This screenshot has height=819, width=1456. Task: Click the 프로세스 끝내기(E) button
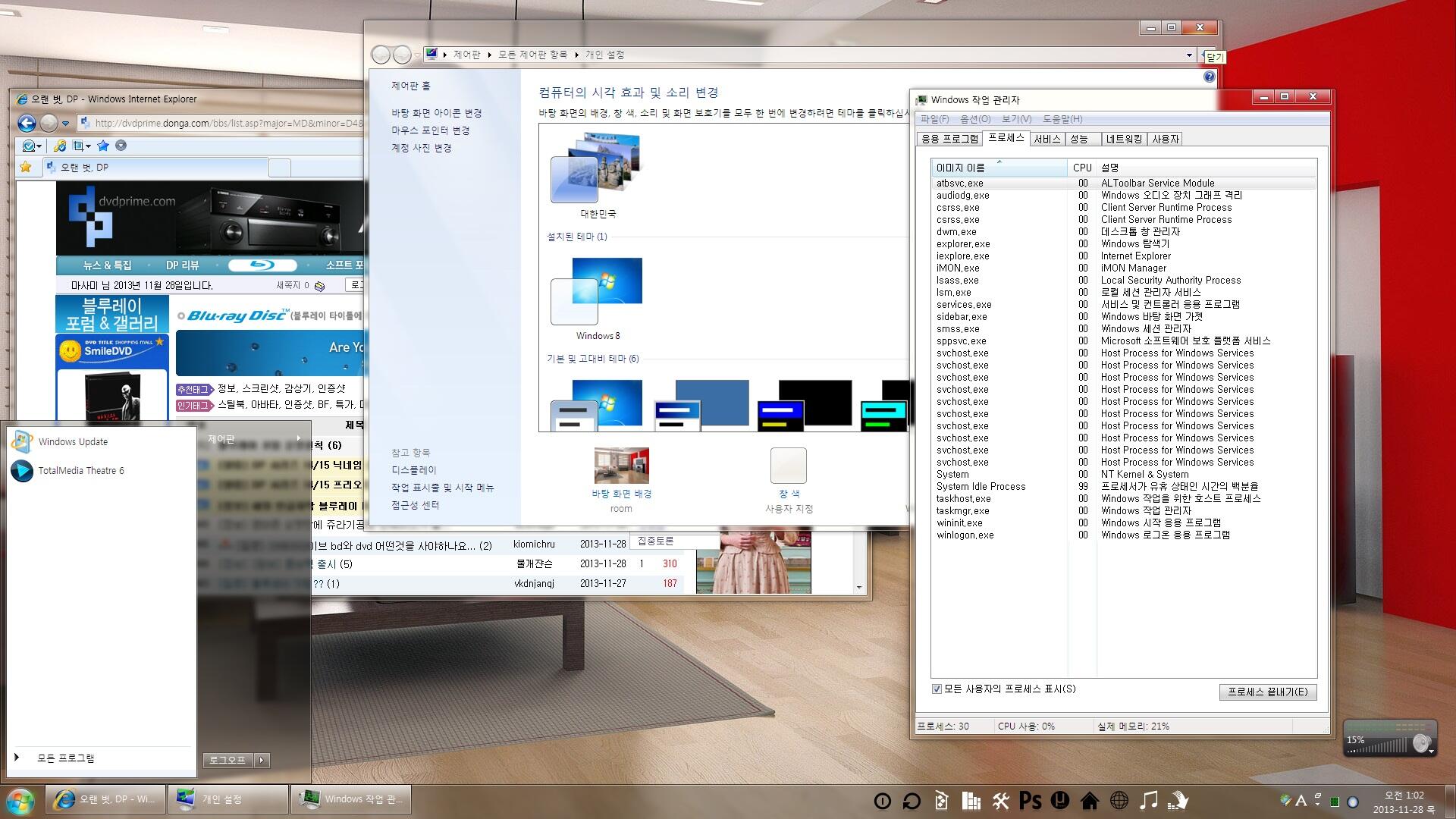tap(1267, 692)
